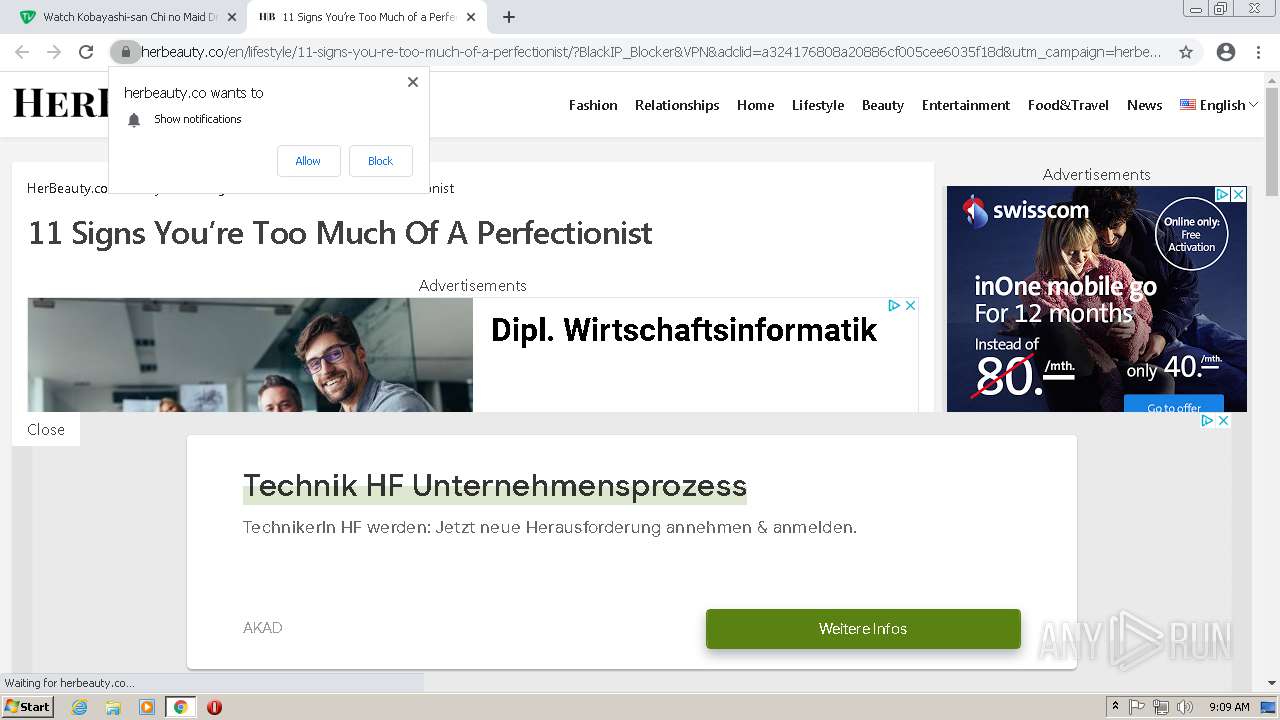This screenshot has height=720, width=1280.
Task: Reload the current page
Action: click(86, 52)
